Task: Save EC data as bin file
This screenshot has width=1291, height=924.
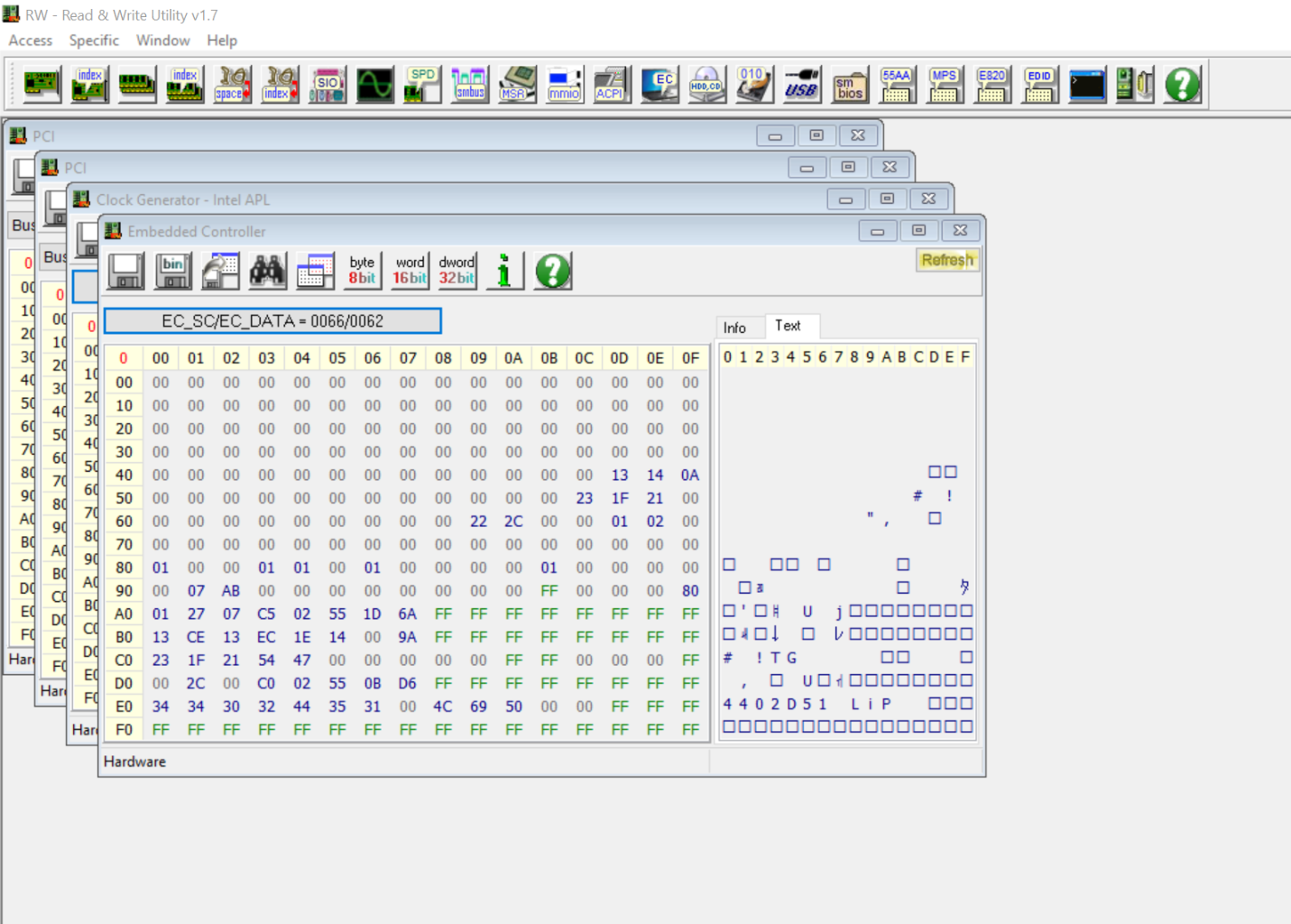Action: click(173, 271)
